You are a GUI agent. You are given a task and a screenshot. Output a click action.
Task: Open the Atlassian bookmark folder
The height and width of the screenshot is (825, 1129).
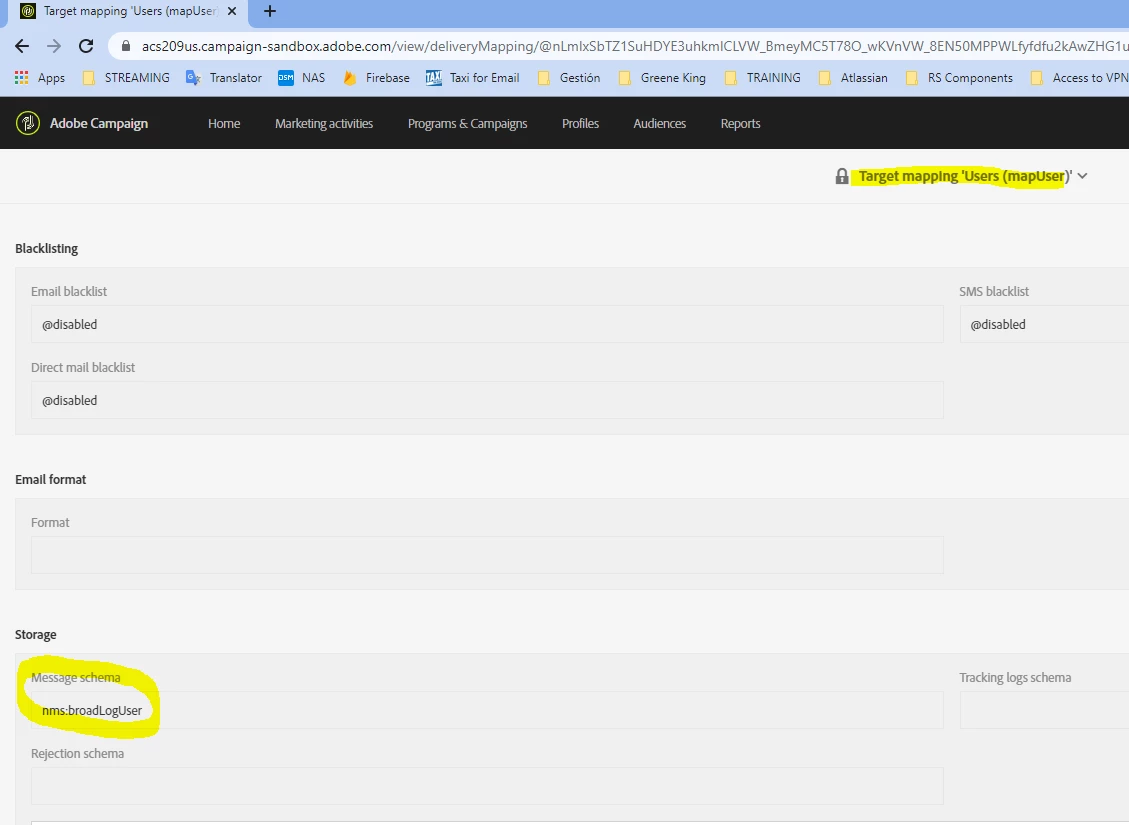click(853, 78)
